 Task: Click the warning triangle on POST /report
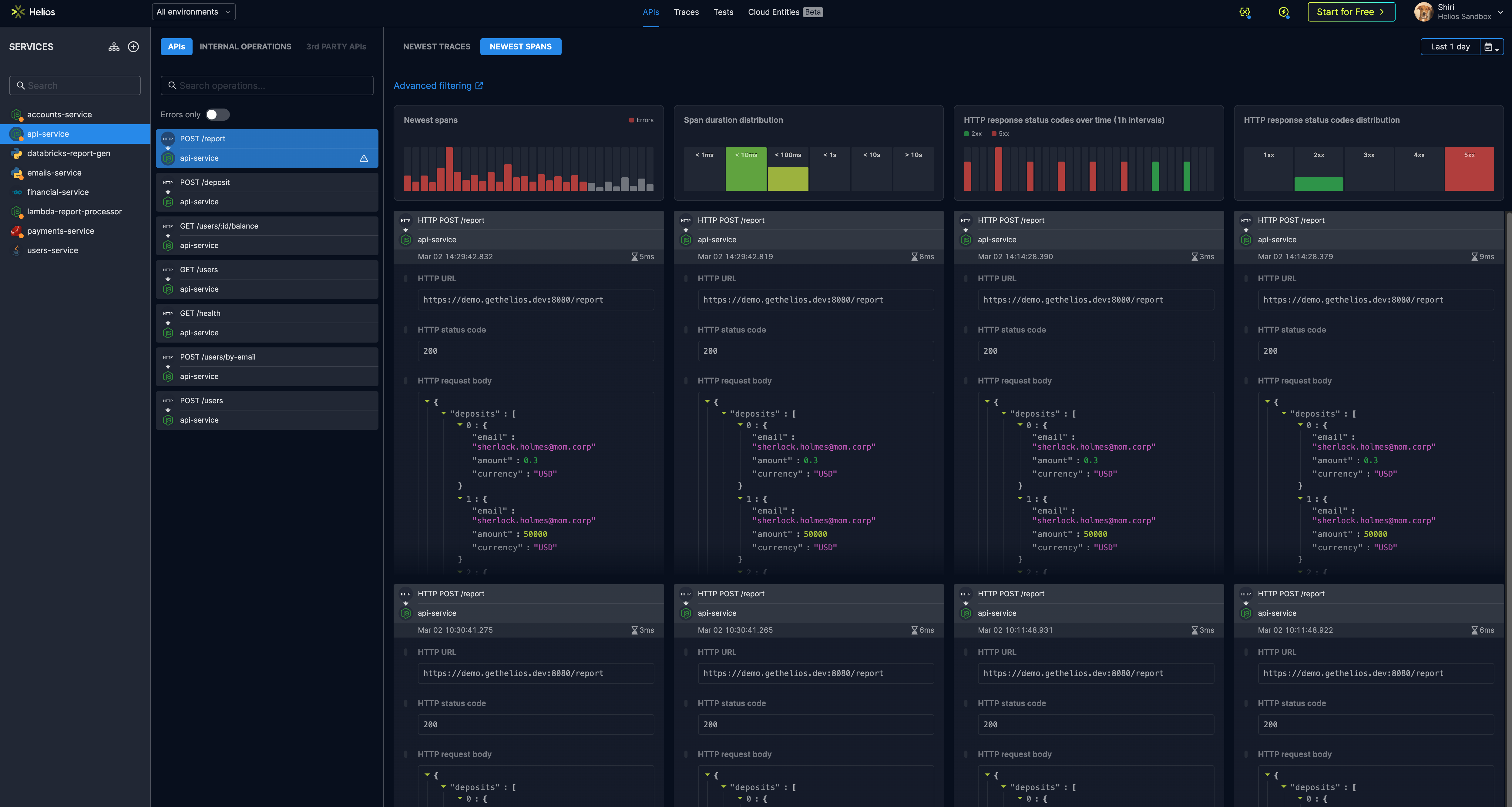[364, 159]
